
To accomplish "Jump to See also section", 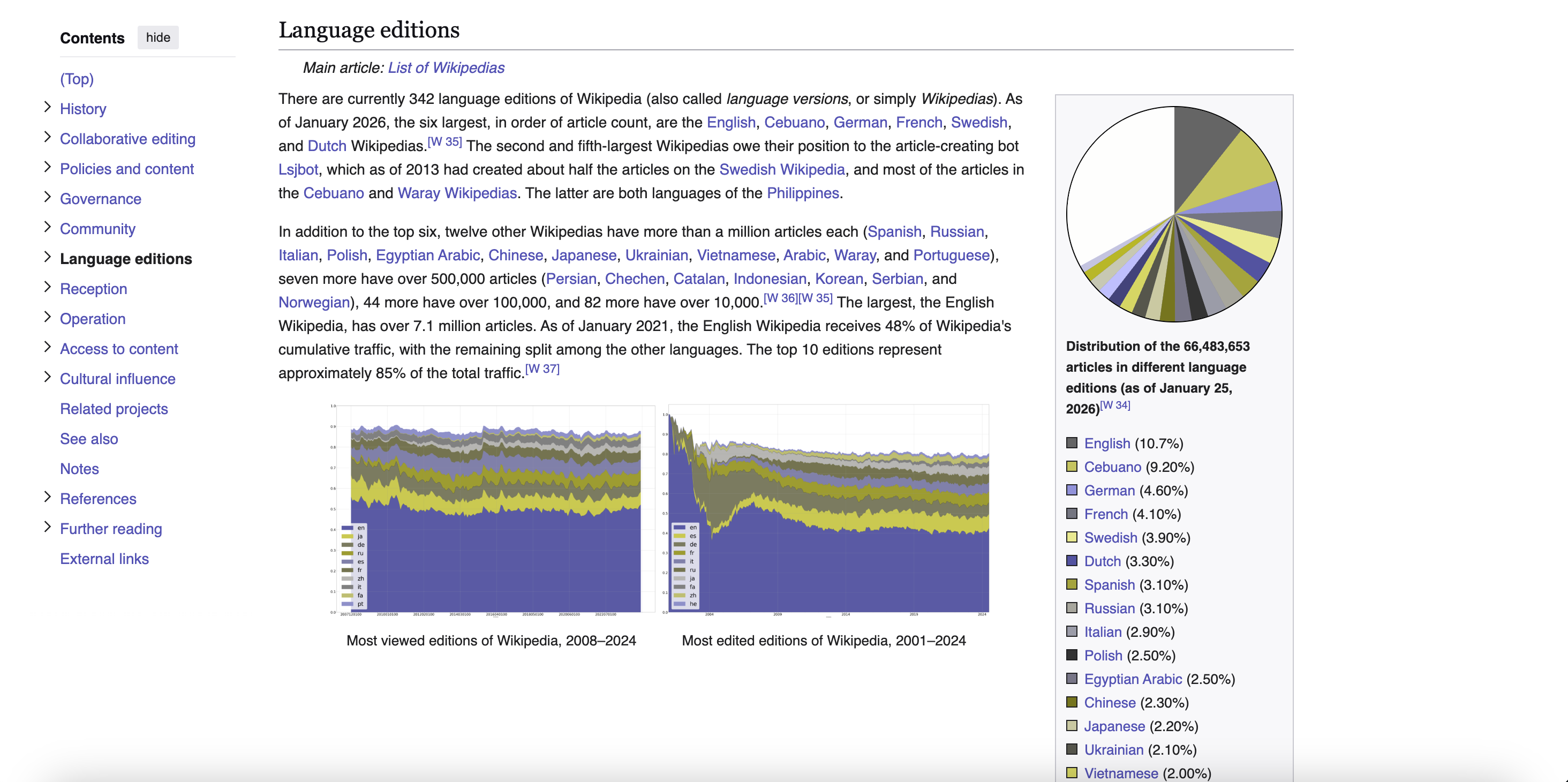I will pyautogui.click(x=89, y=439).
